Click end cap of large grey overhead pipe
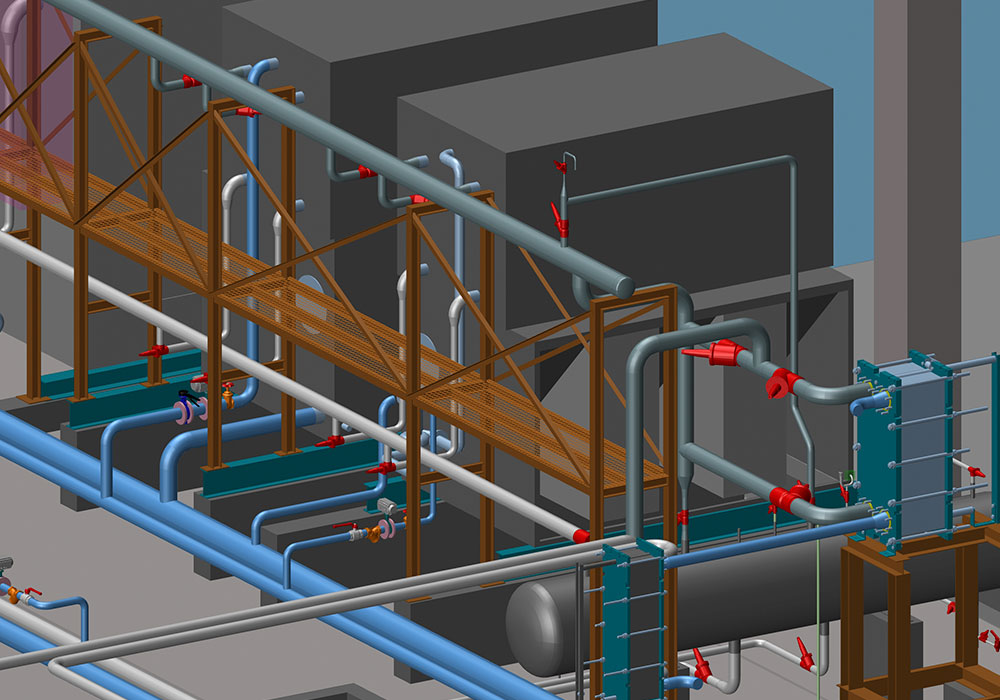 [624, 287]
